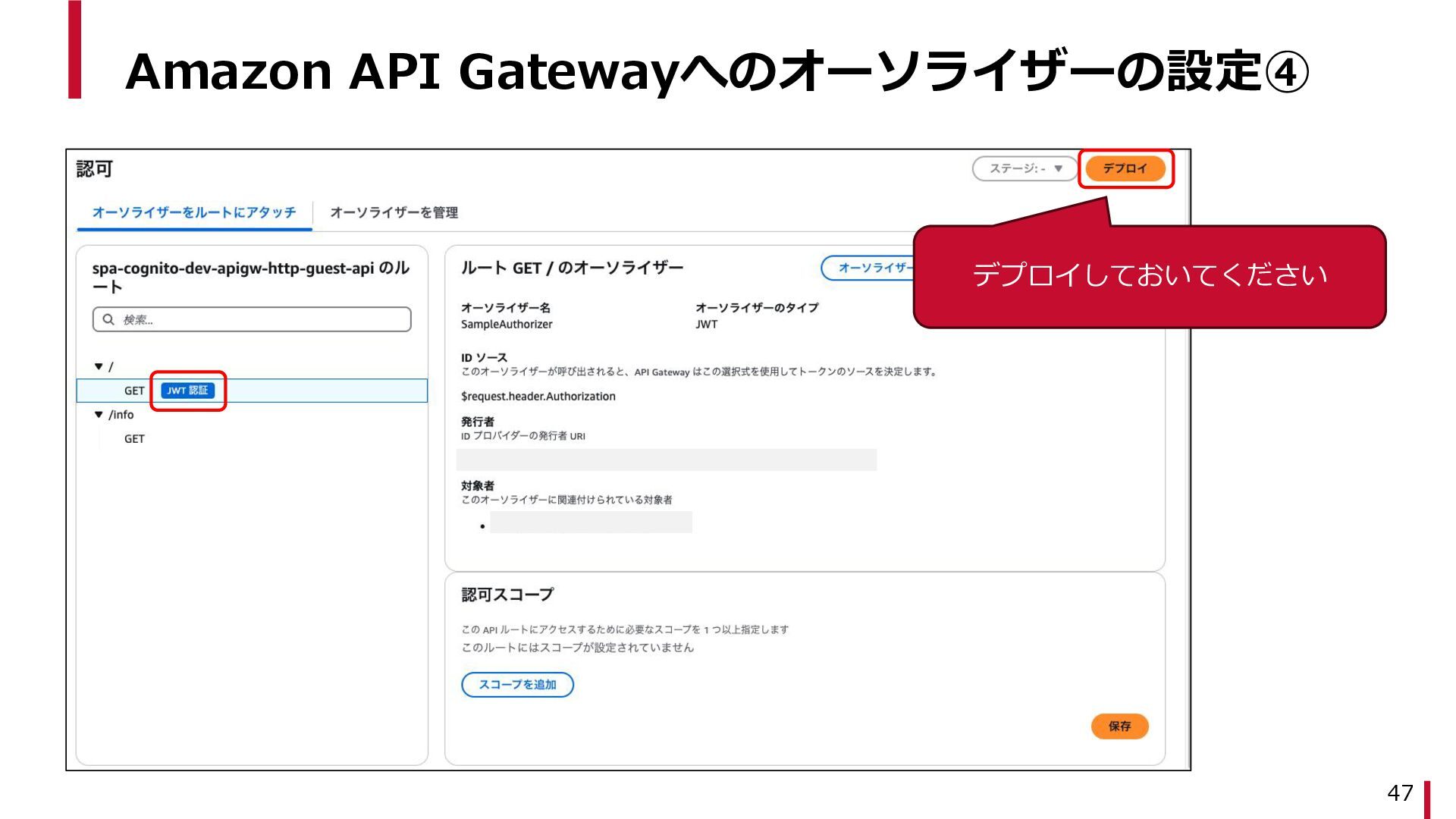Select GET under /info route
The height and width of the screenshot is (819, 1456).
coord(134,439)
